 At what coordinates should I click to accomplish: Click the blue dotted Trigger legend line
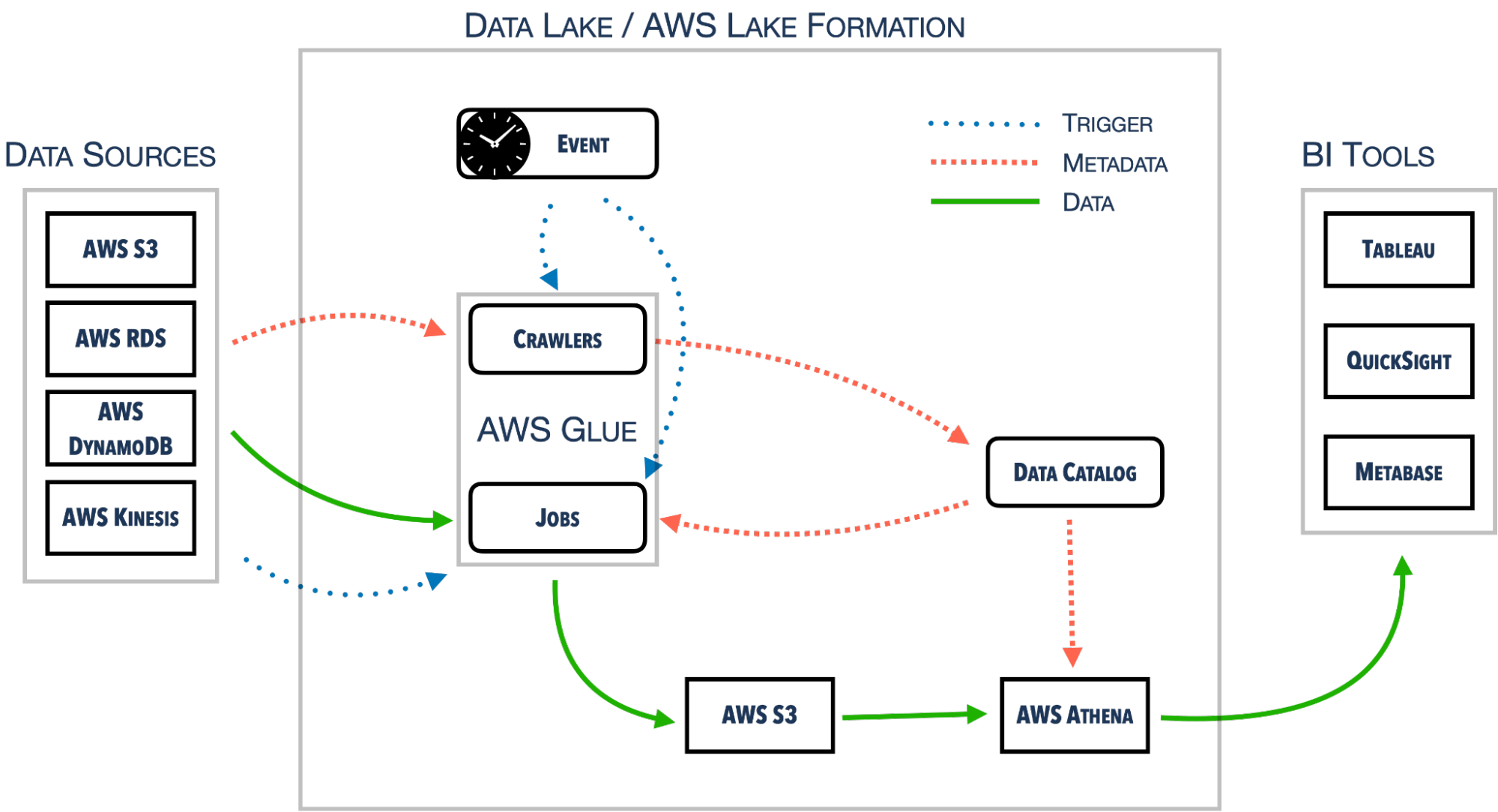pyautogui.click(x=984, y=124)
